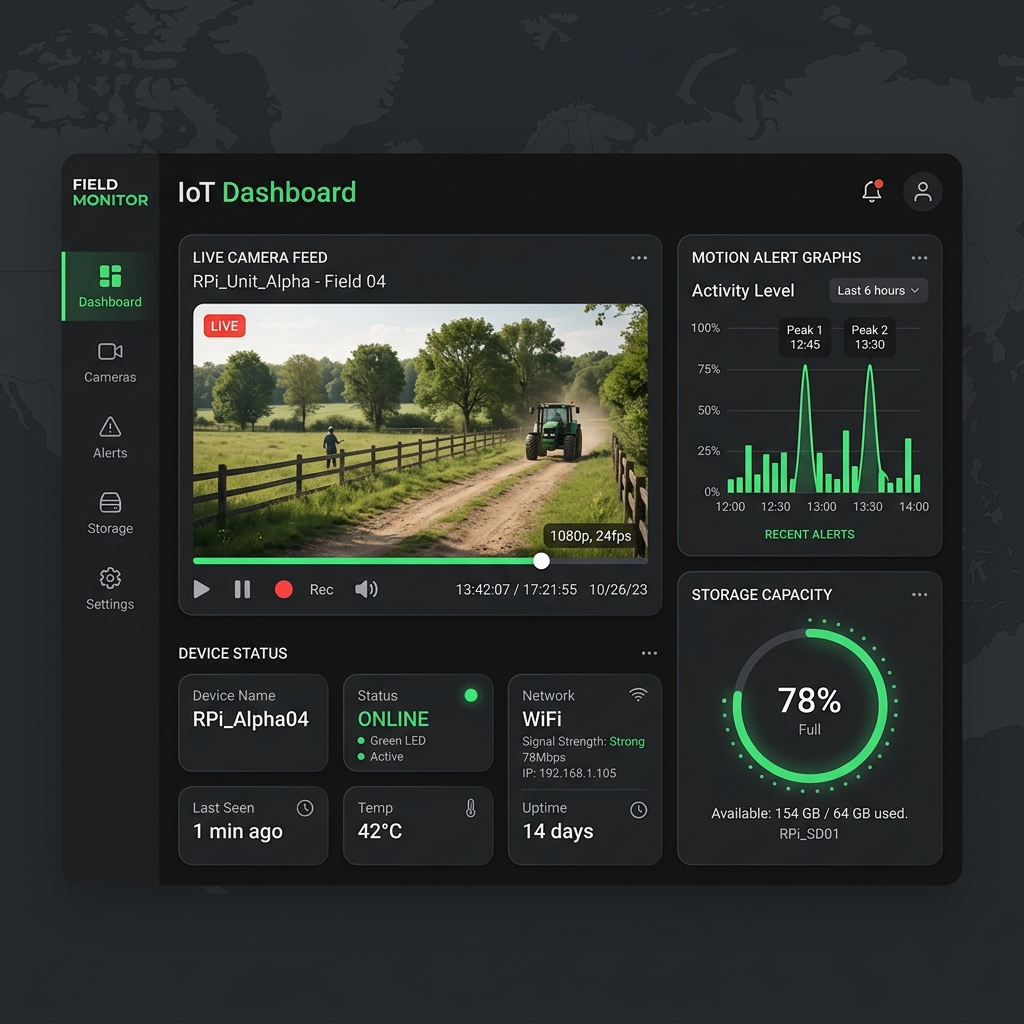The width and height of the screenshot is (1024, 1024).
Task: Open Storage Capacity options menu
Action: [919, 594]
